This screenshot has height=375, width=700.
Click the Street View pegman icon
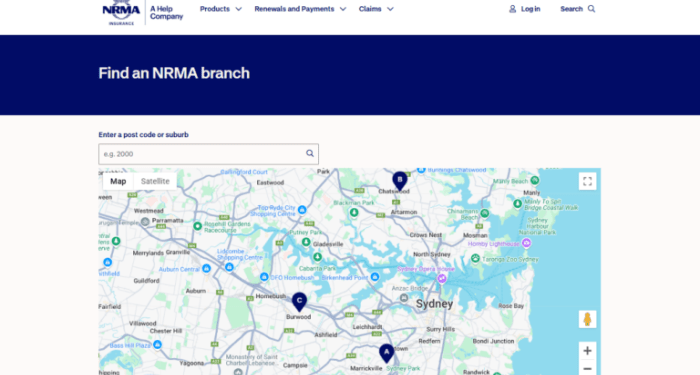point(588,319)
